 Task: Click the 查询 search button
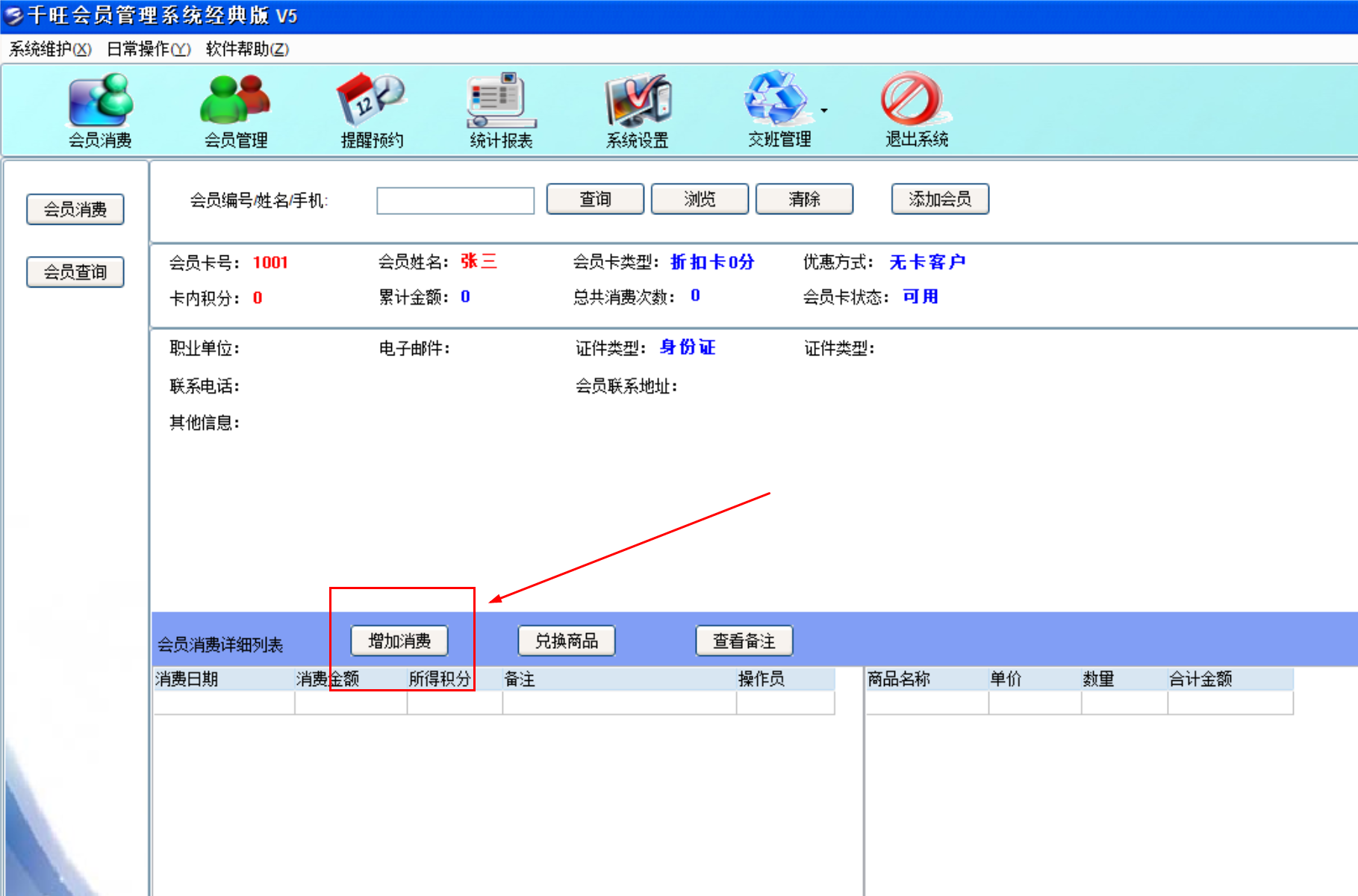(x=595, y=199)
